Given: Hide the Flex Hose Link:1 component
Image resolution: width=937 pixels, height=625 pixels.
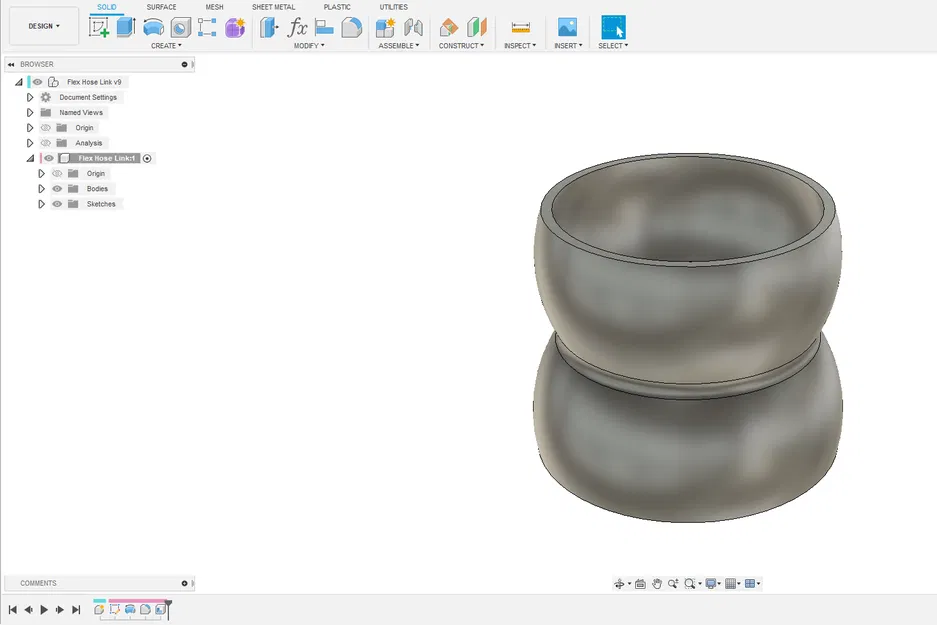Looking at the screenshot, I should coord(48,158).
